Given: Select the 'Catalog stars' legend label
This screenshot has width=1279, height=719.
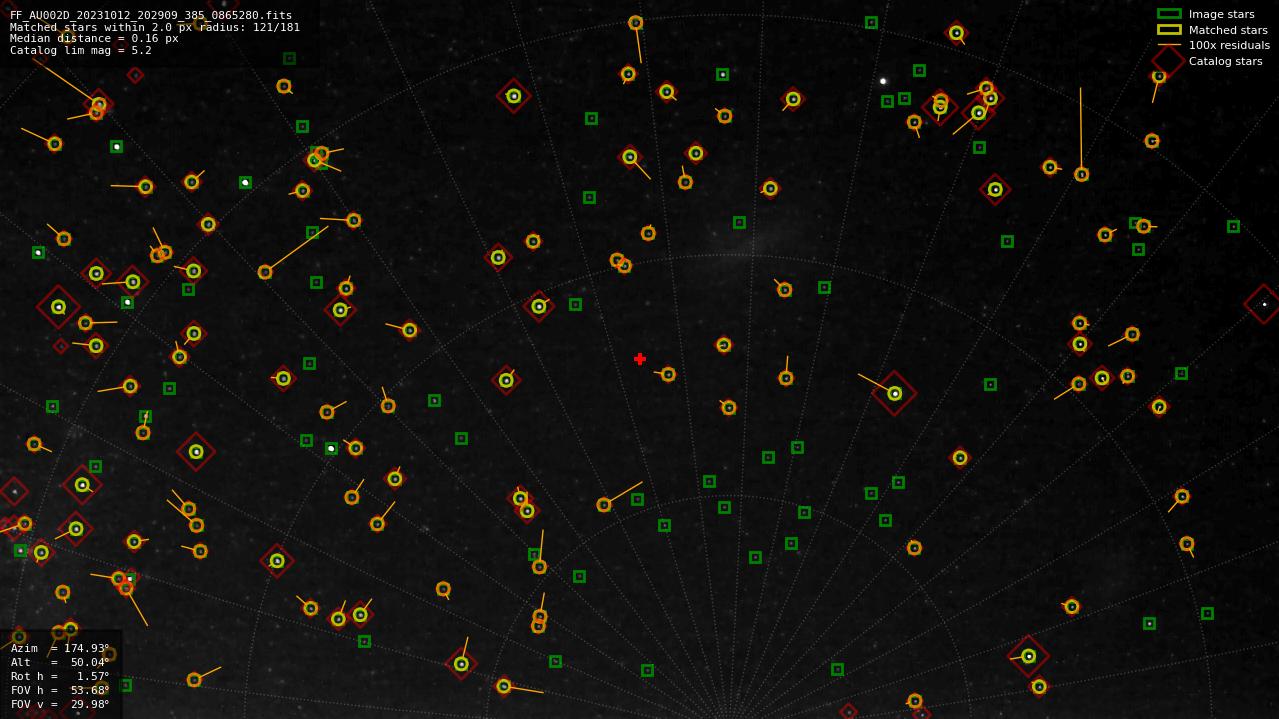Looking at the screenshot, I should click(1225, 61).
